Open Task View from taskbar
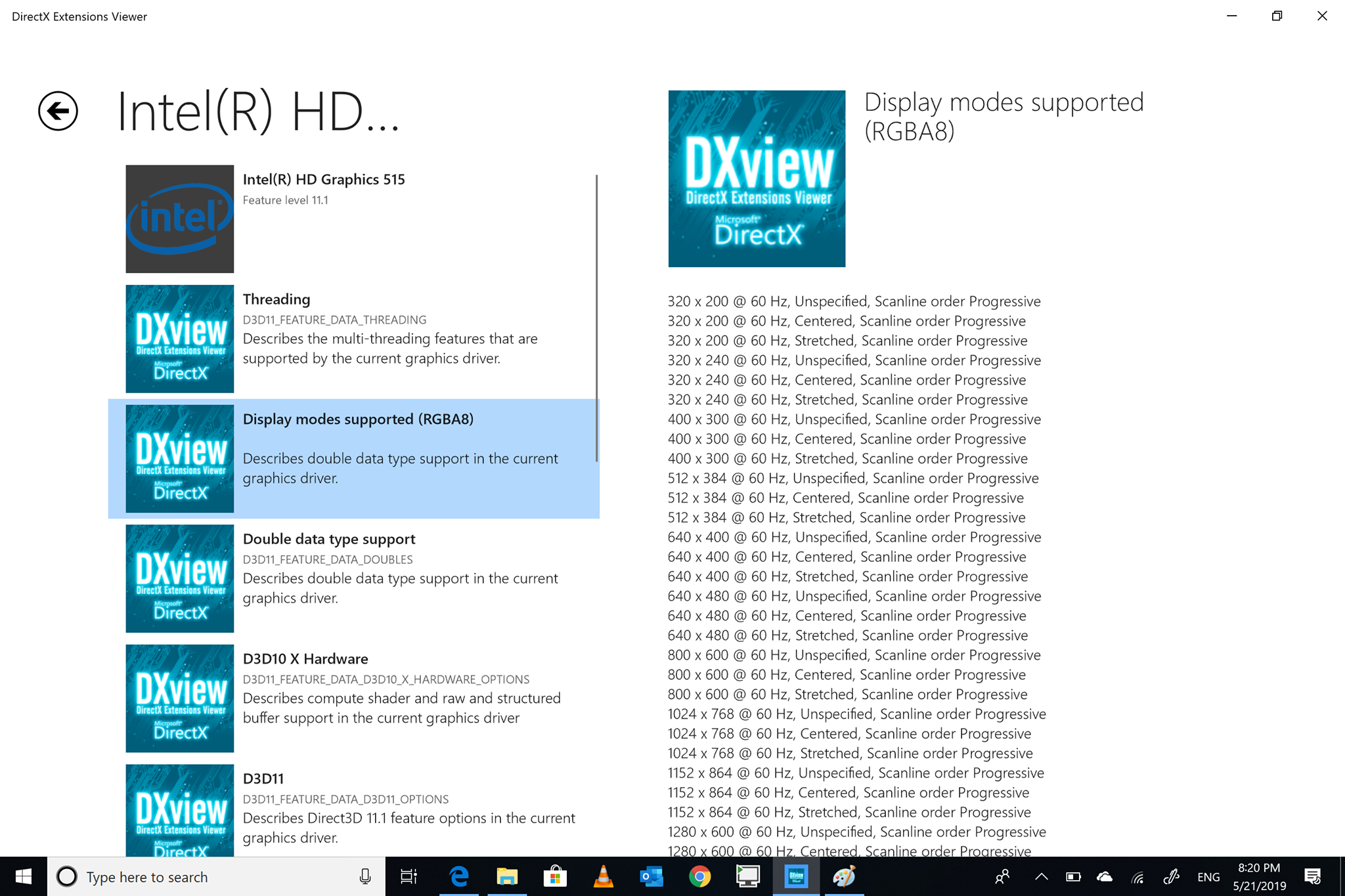 [x=408, y=876]
